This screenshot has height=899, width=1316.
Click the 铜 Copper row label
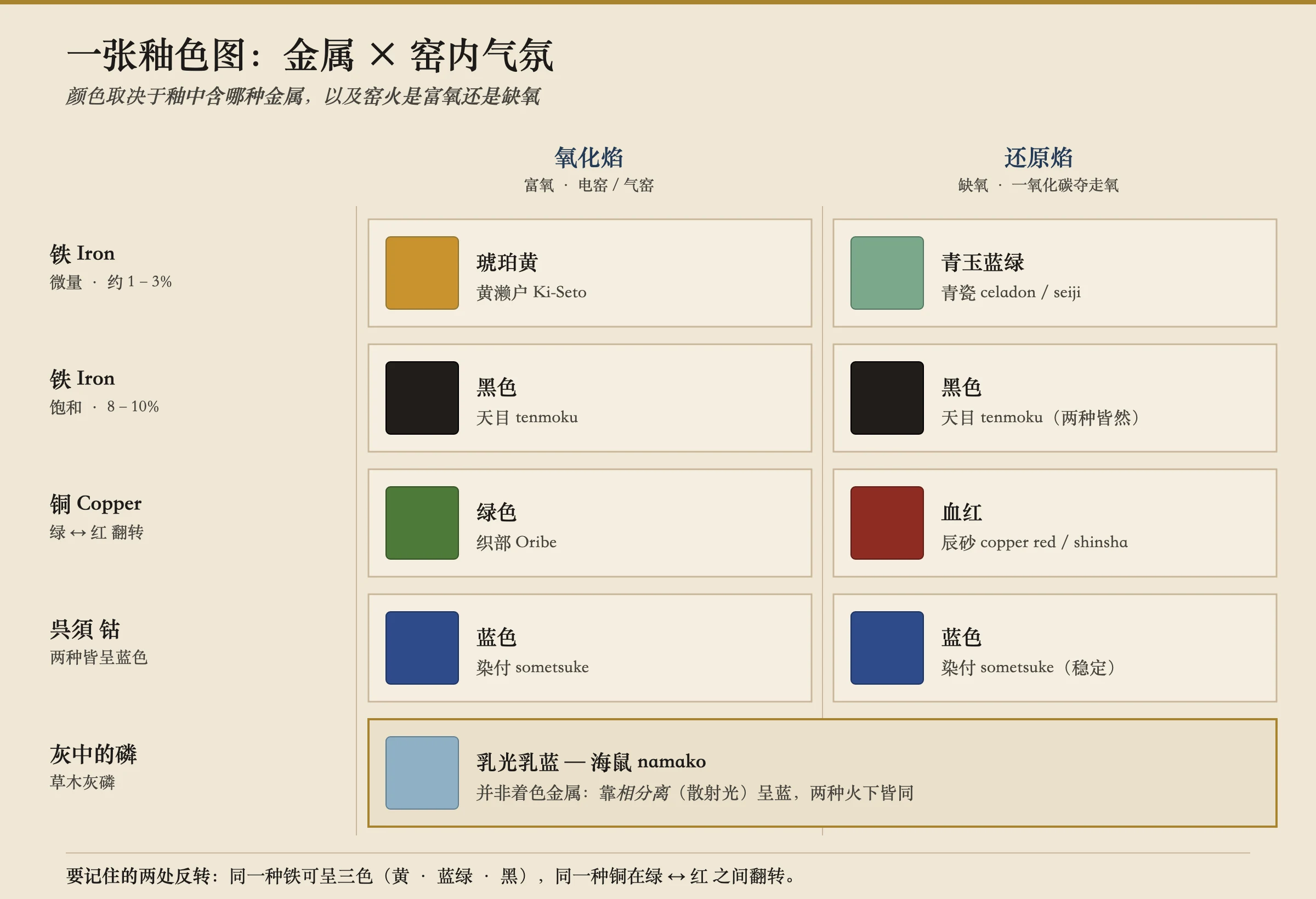[95, 503]
